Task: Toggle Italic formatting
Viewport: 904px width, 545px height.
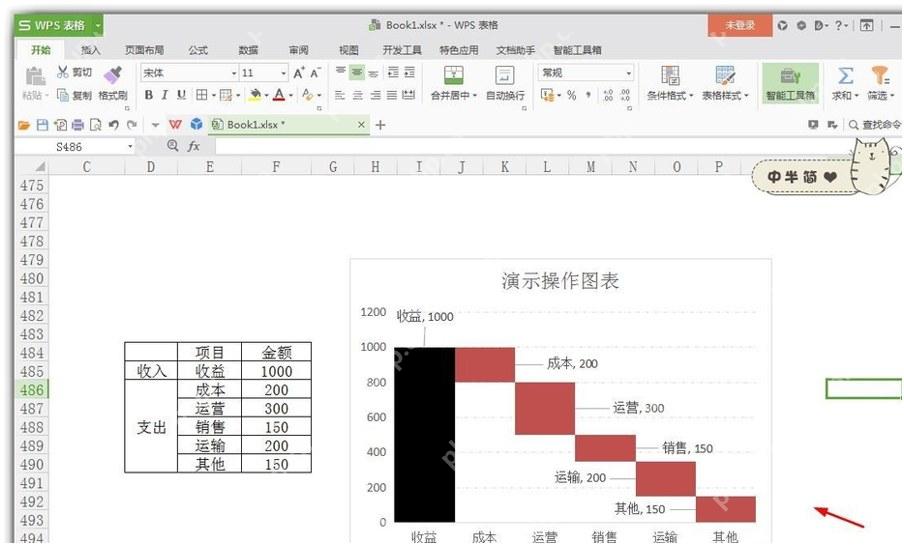Action: 165,95
